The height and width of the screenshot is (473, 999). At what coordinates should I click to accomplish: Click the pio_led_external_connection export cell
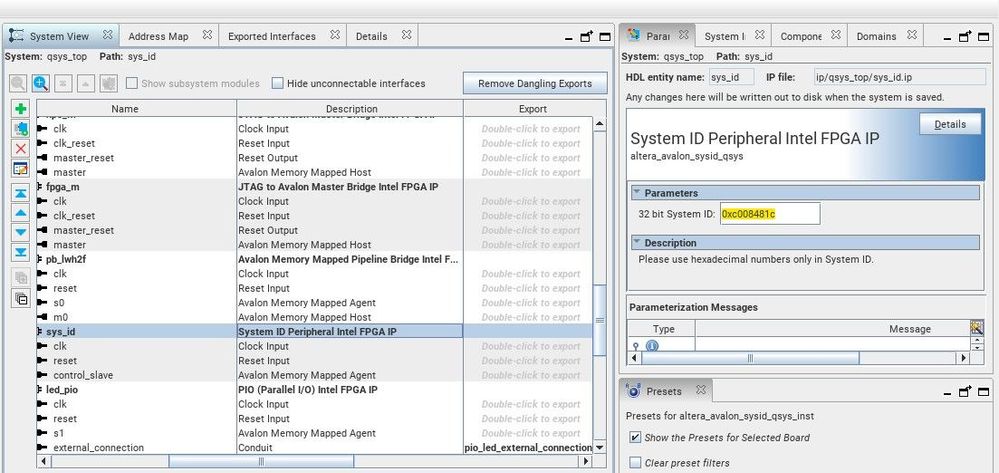coord(528,448)
